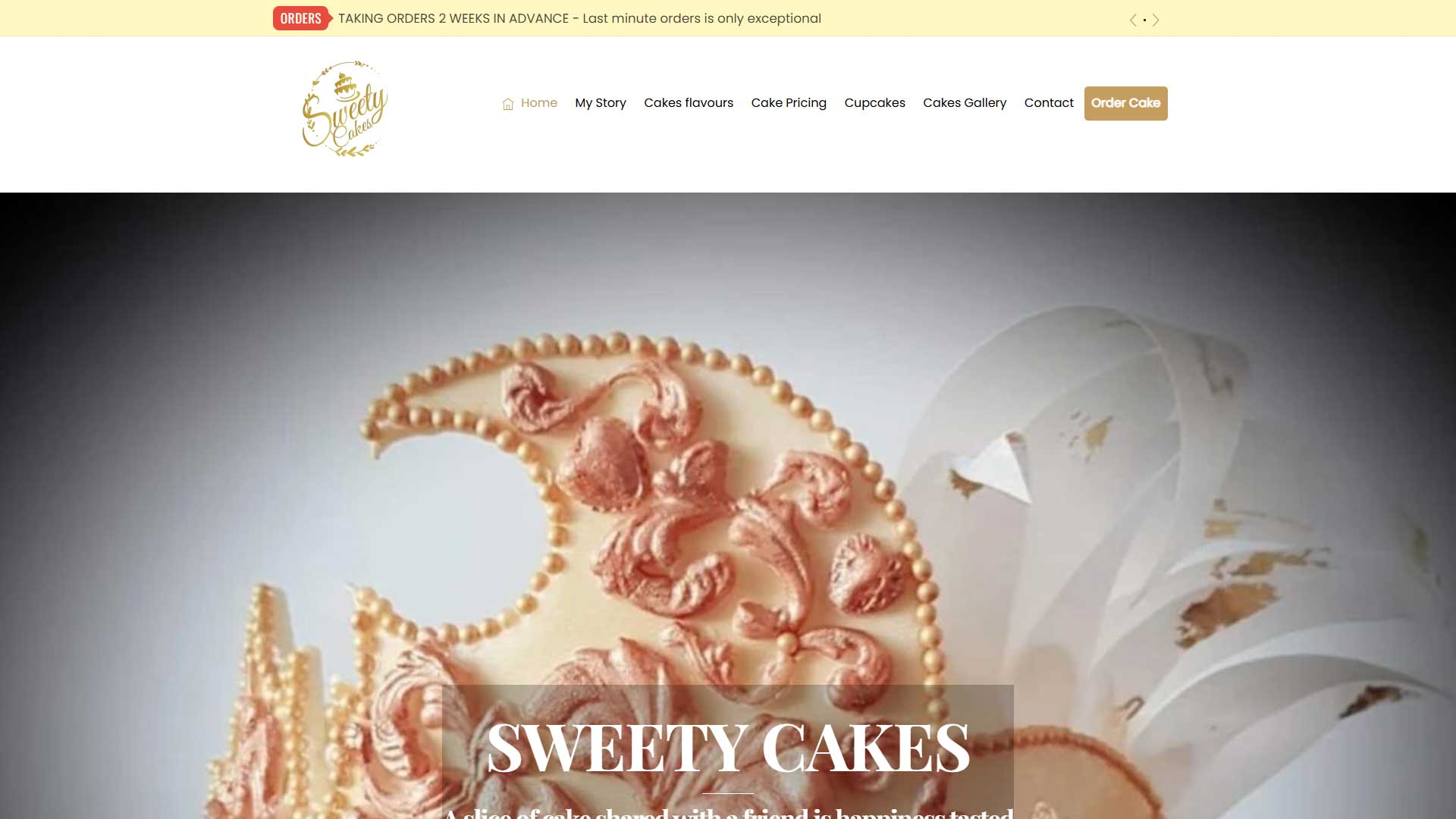Click the ticker dot between the chevrons
The image size is (1456, 819).
pyautogui.click(x=1144, y=20)
